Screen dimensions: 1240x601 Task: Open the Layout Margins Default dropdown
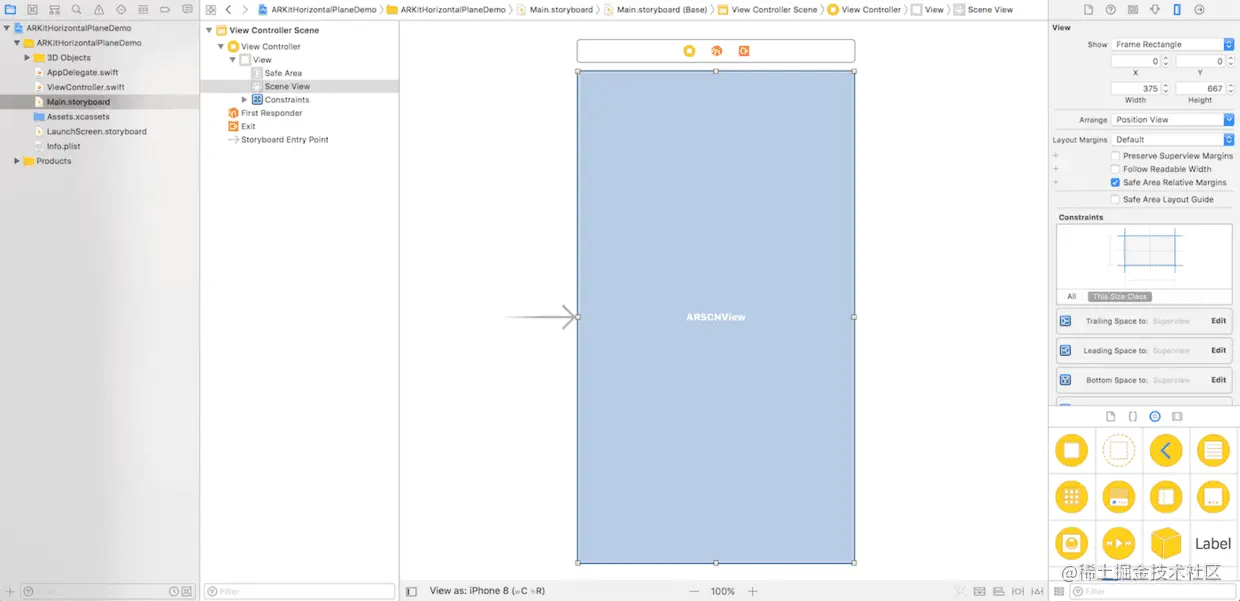[1174, 140]
